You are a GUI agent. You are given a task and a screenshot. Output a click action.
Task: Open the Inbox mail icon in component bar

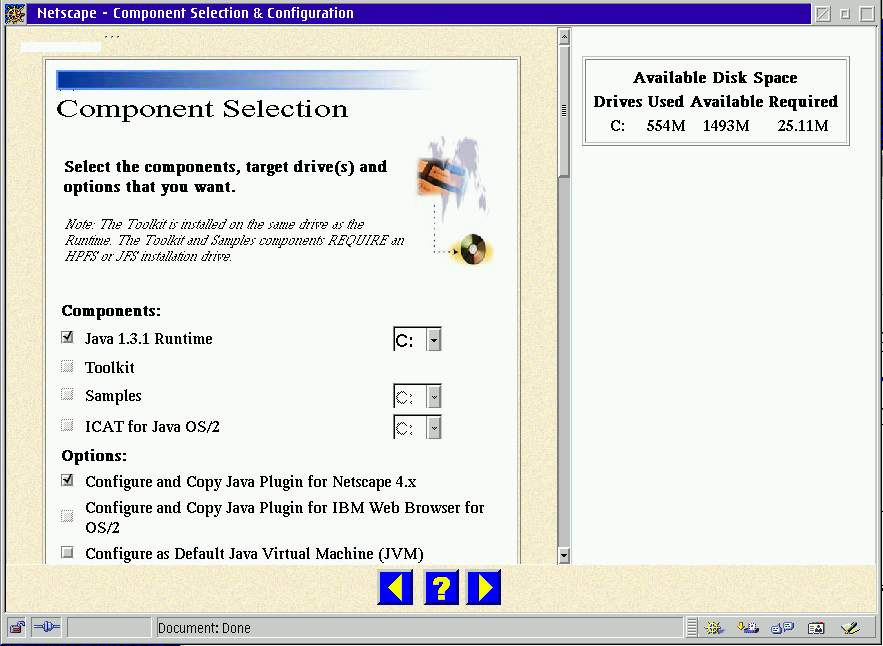[x=748, y=627]
